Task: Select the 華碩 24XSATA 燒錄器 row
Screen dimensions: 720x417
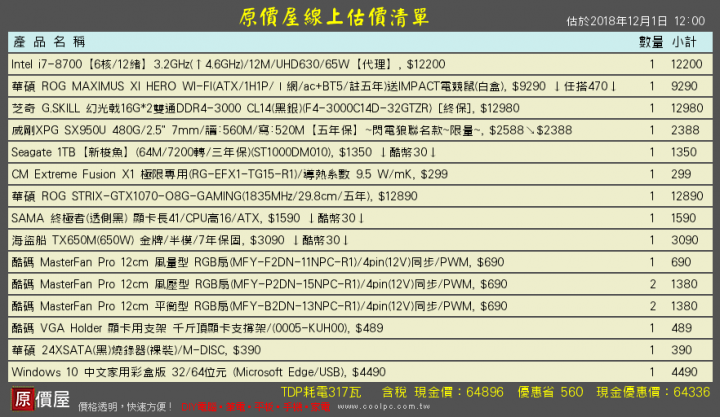Action: (x=360, y=350)
